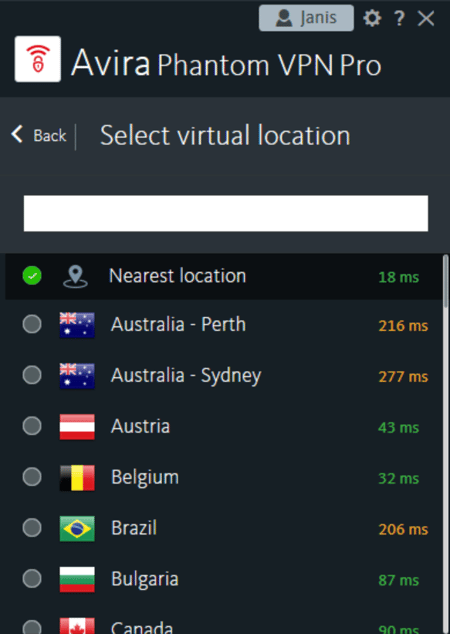The width and height of the screenshot is (450, 634).
Task: Click the '277 ms' latency value
Action: (403, 377)
